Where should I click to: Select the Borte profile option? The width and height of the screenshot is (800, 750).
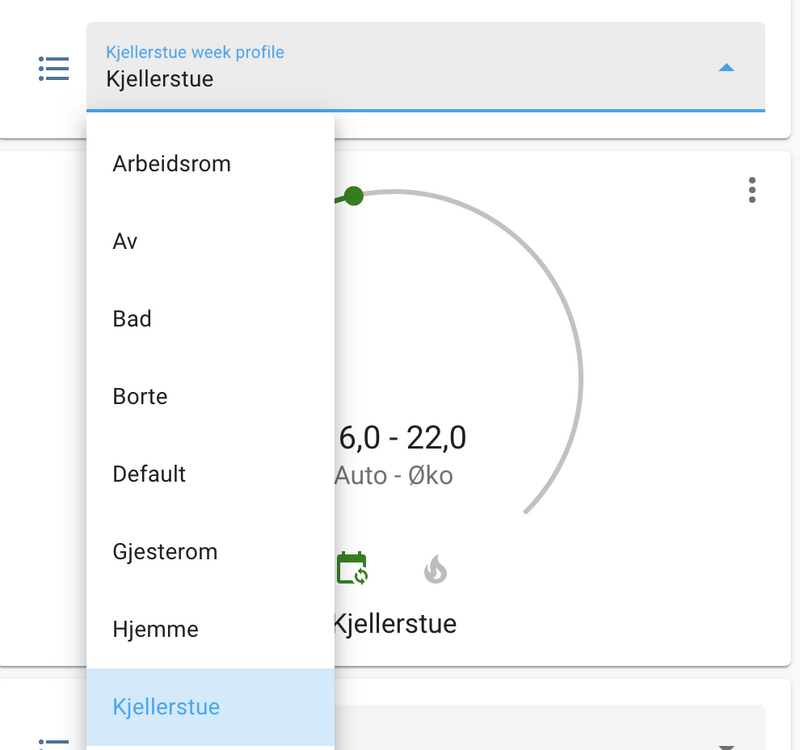141,396
